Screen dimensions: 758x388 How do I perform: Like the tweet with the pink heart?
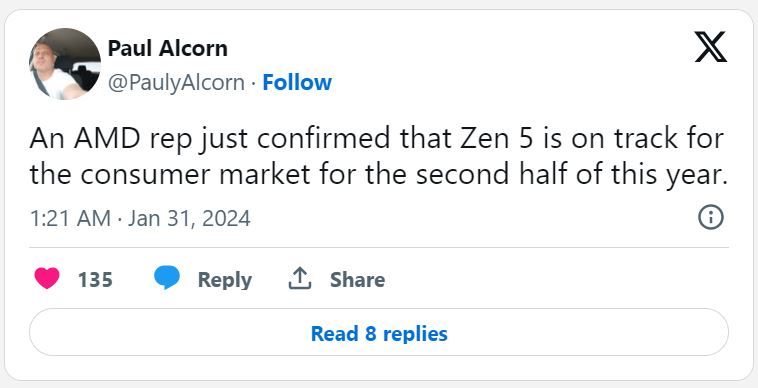click(47, 279)
